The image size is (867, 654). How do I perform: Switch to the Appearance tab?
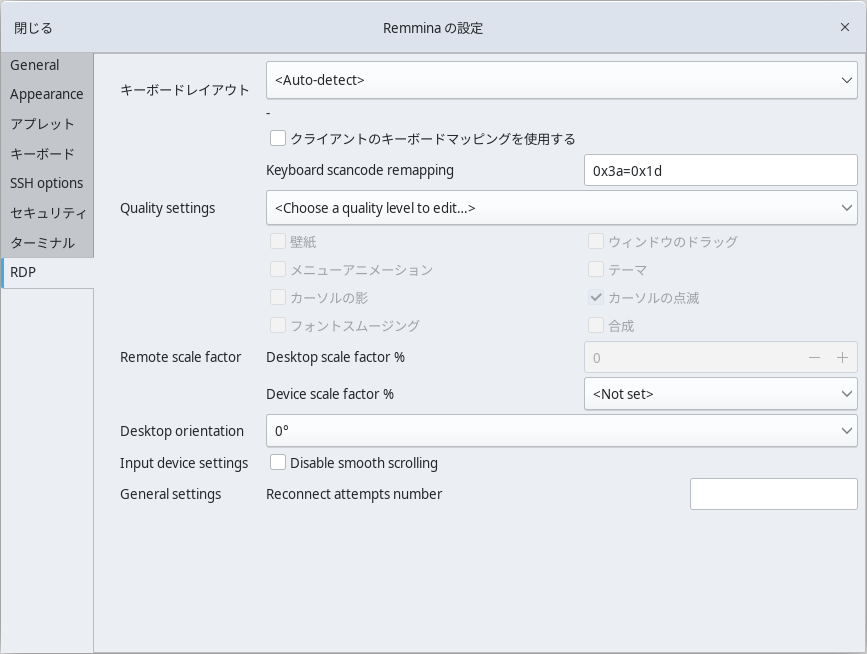[46, 94]
